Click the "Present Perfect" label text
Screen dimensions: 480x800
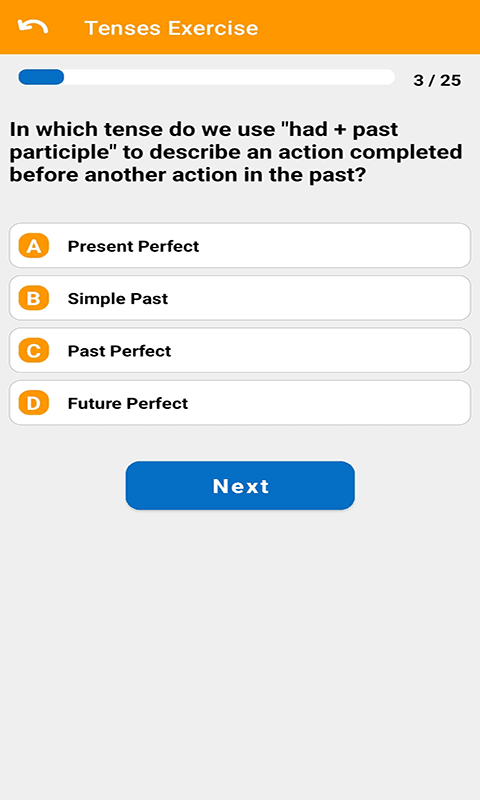(x=134, y=246)
